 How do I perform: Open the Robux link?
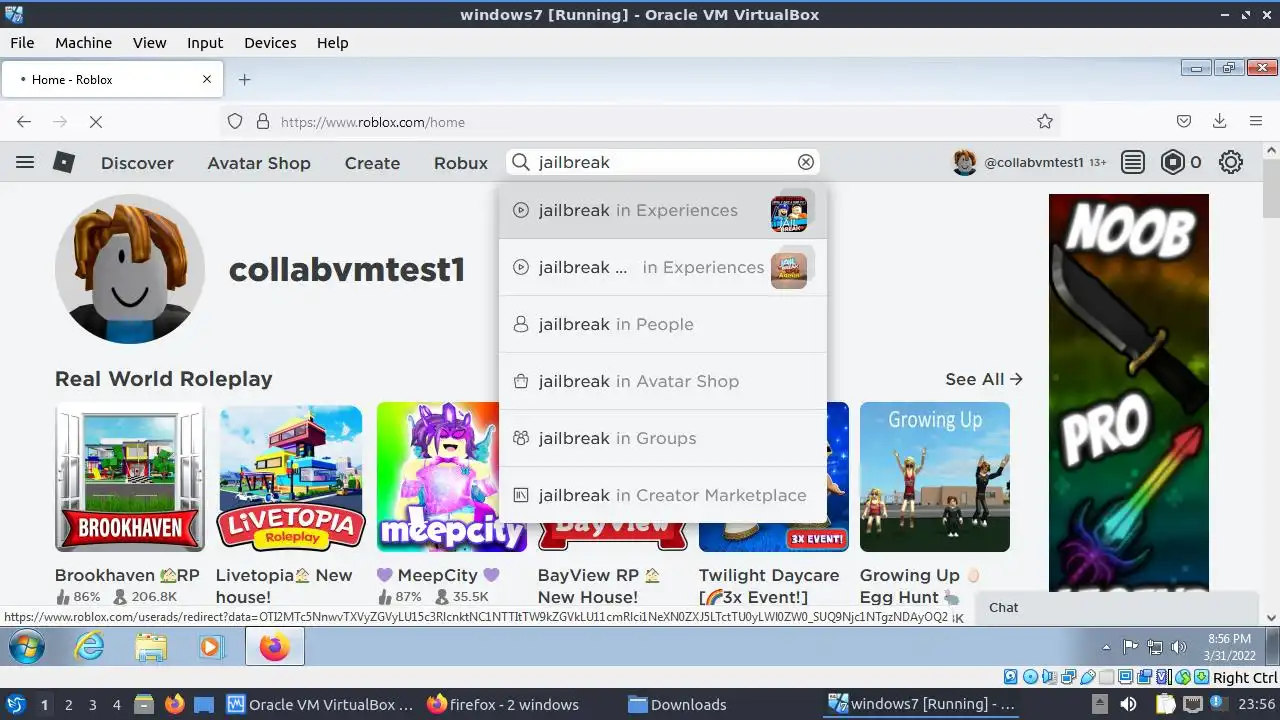coord(461,163)
